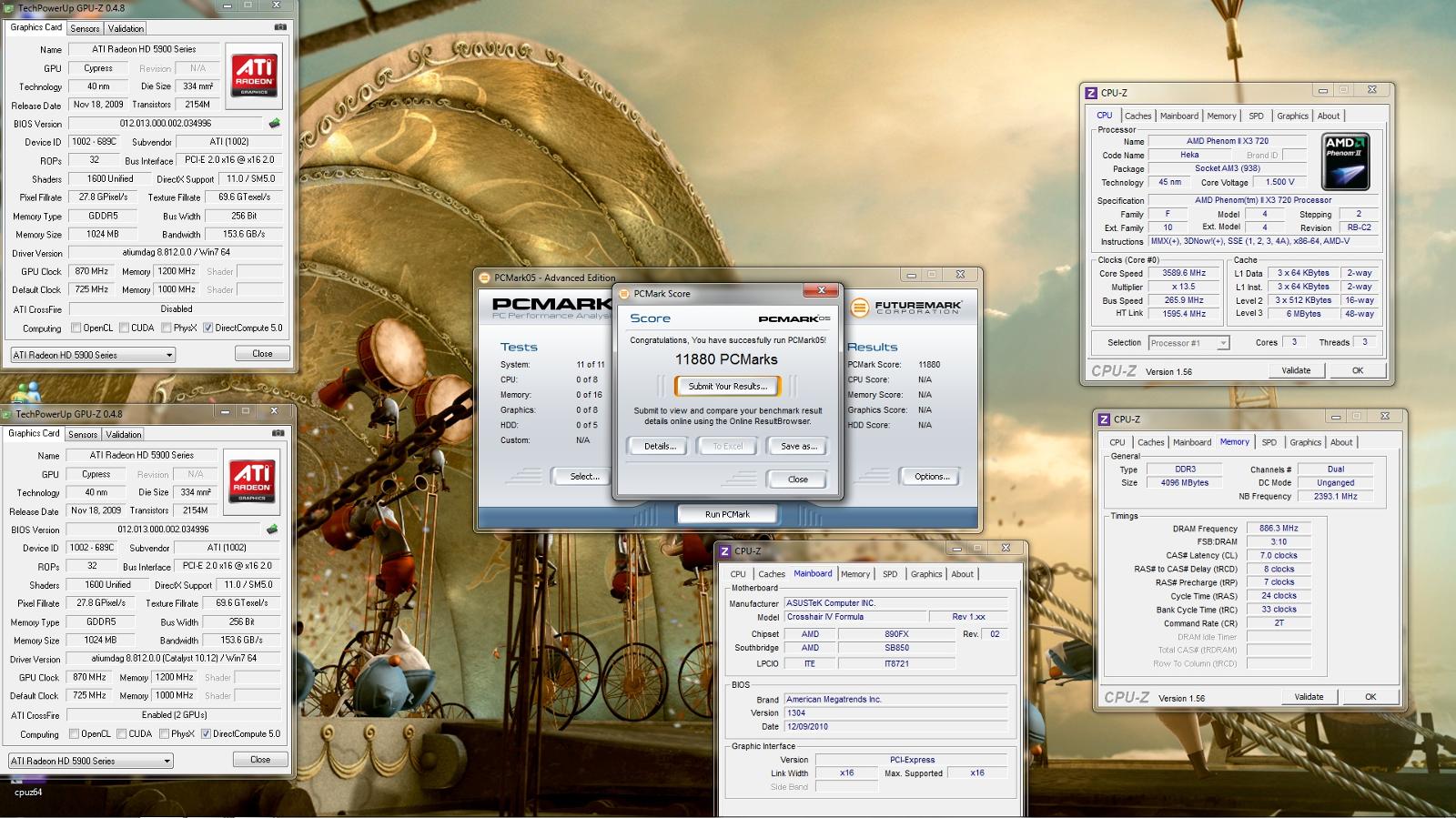
Task: Click Details button in PCMark Score dialog
Action: 660,446
